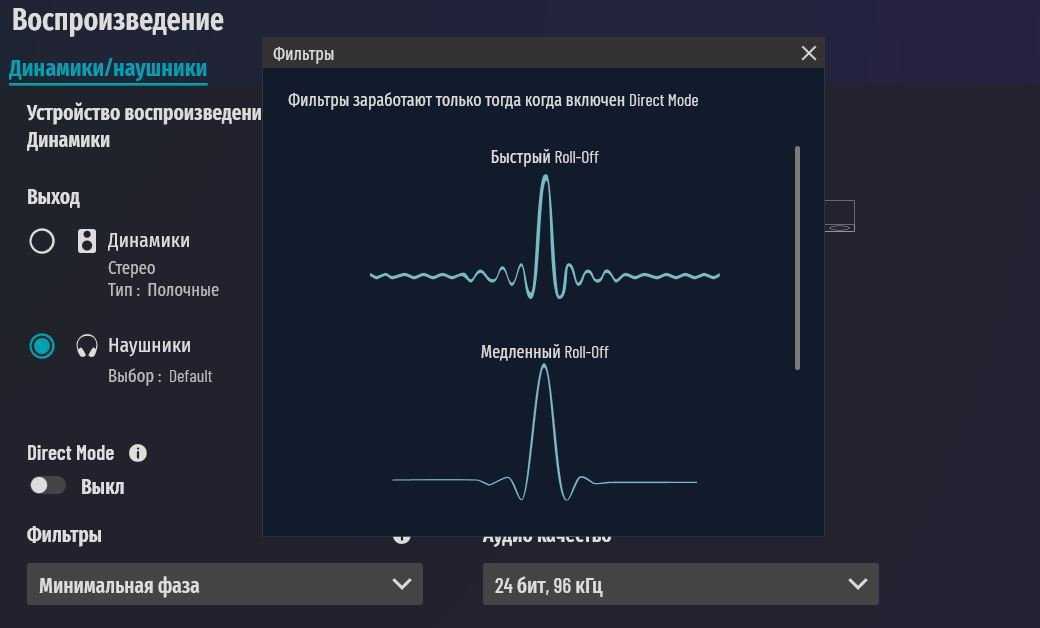Open the 24 бит, 96 кГц quality dropdown
The width and height of the screenshot is (1040, 628).
[x=680, y=584]
